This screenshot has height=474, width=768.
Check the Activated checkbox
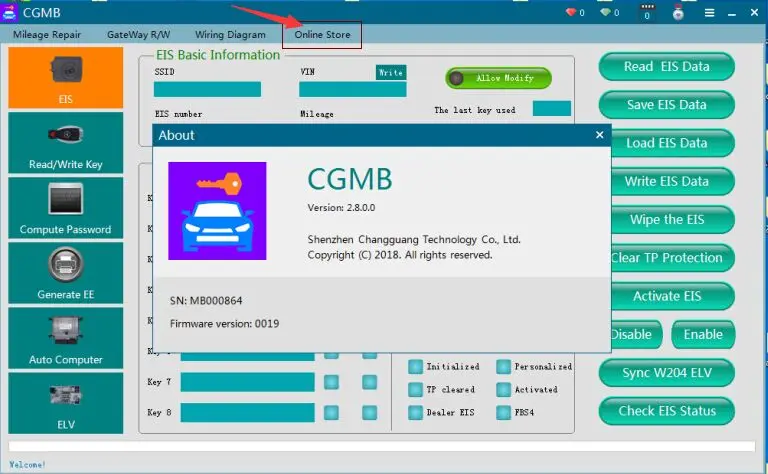504,389
